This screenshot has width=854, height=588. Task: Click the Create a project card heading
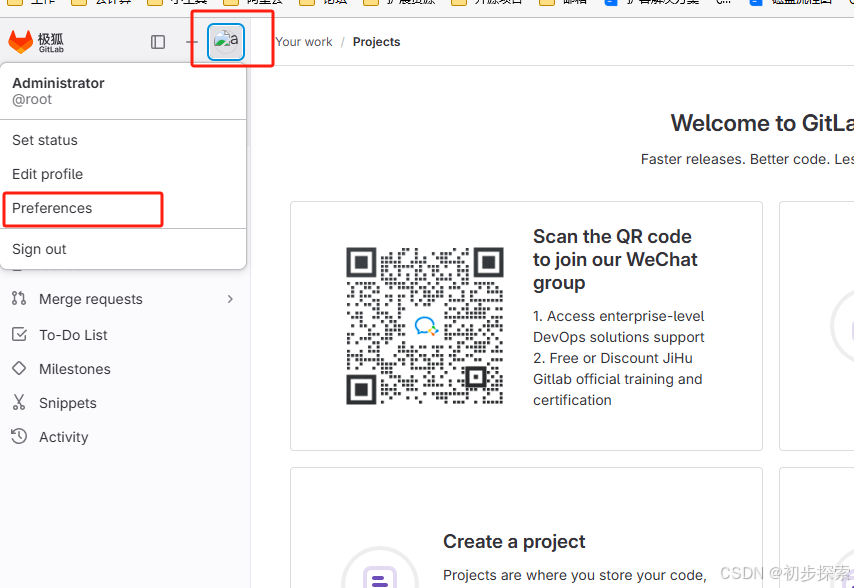click(x=514, y=541)
